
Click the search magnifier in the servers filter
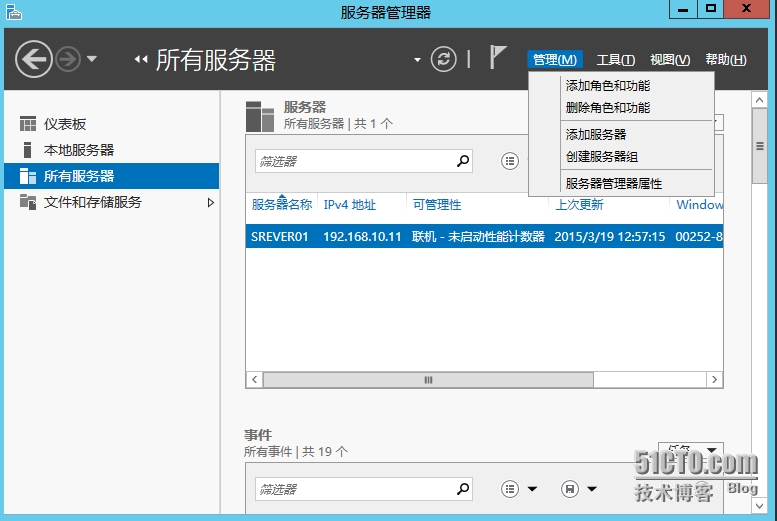463,161
